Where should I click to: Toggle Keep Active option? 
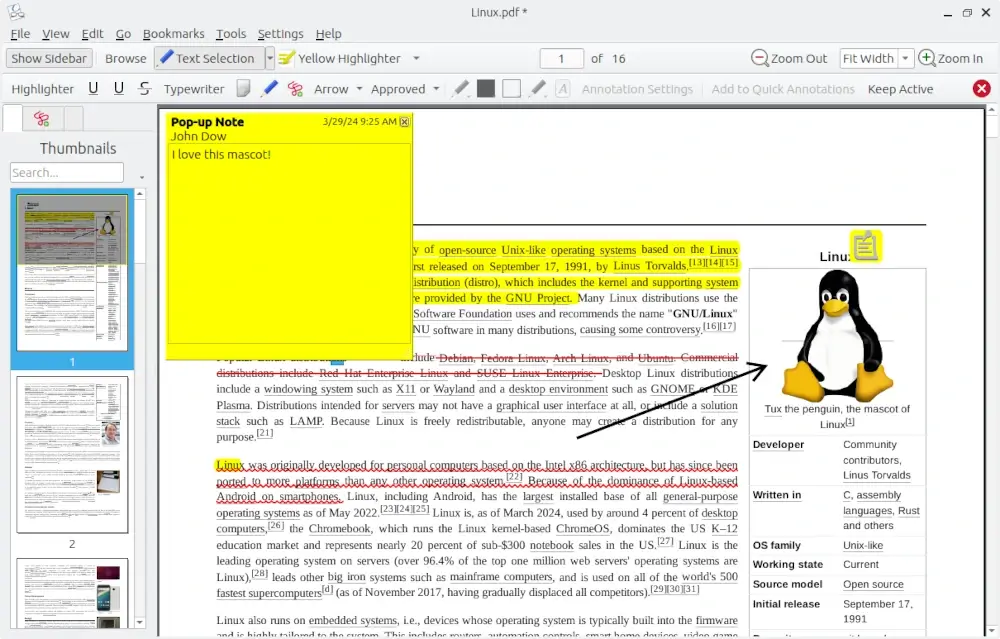coord(900,89)
